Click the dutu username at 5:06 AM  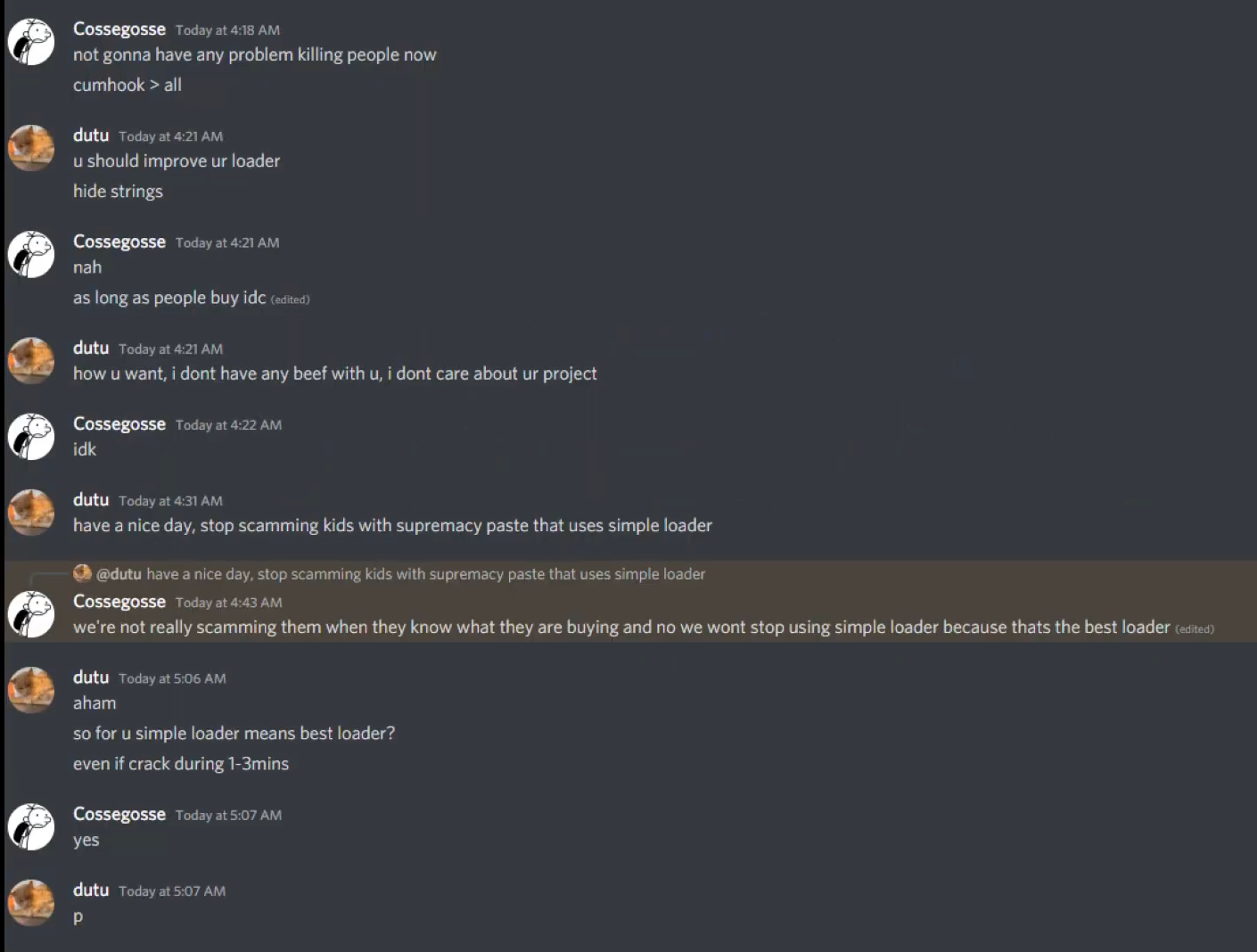click(91, 677)
